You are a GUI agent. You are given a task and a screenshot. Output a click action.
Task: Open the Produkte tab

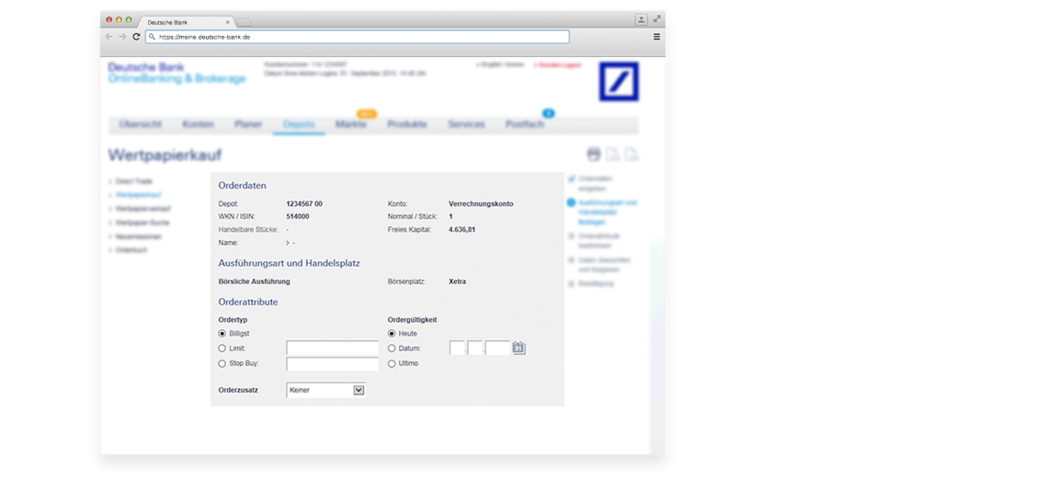pos(407,124)
